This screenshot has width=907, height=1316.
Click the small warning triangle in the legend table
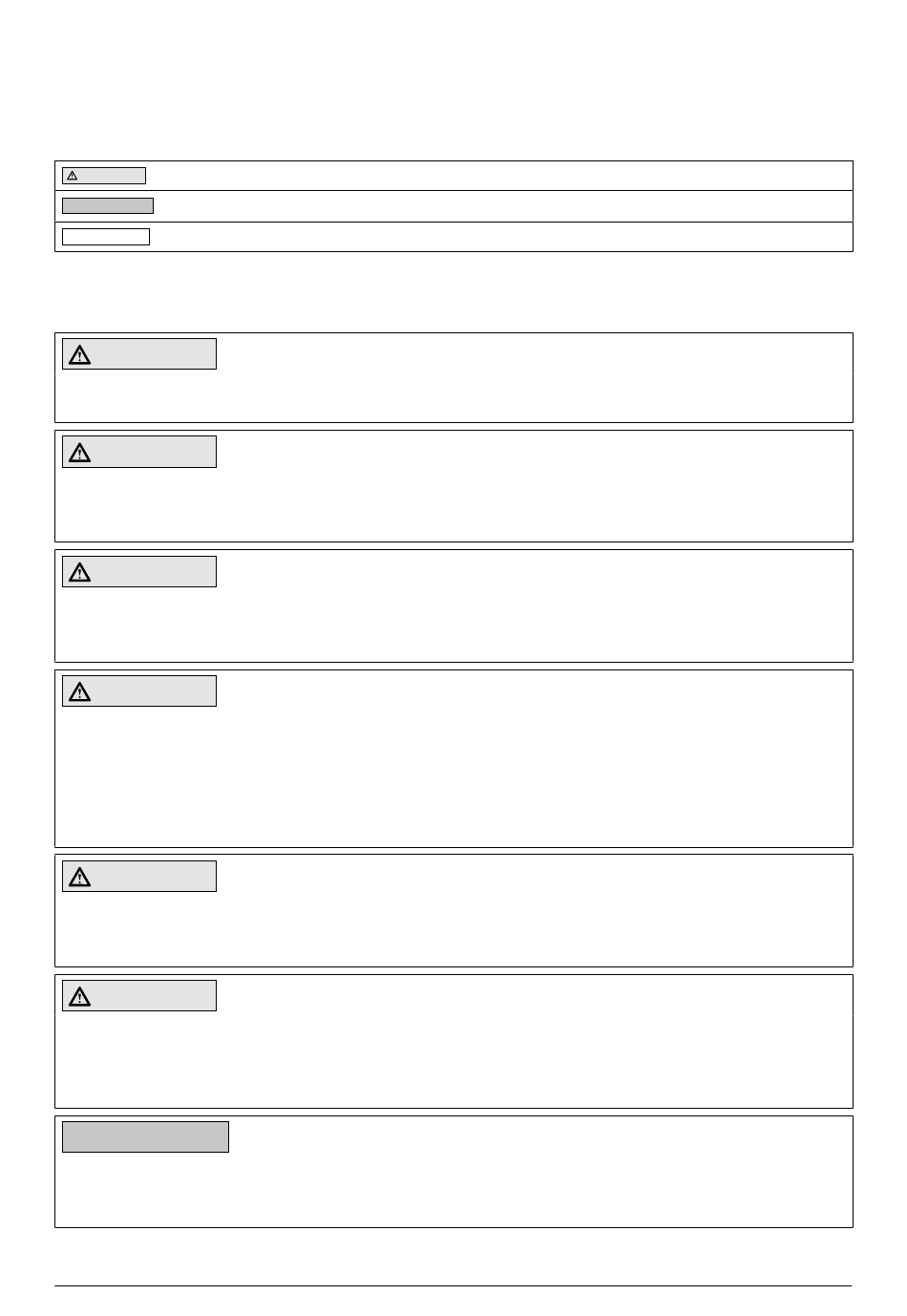[x=72, y=176]
